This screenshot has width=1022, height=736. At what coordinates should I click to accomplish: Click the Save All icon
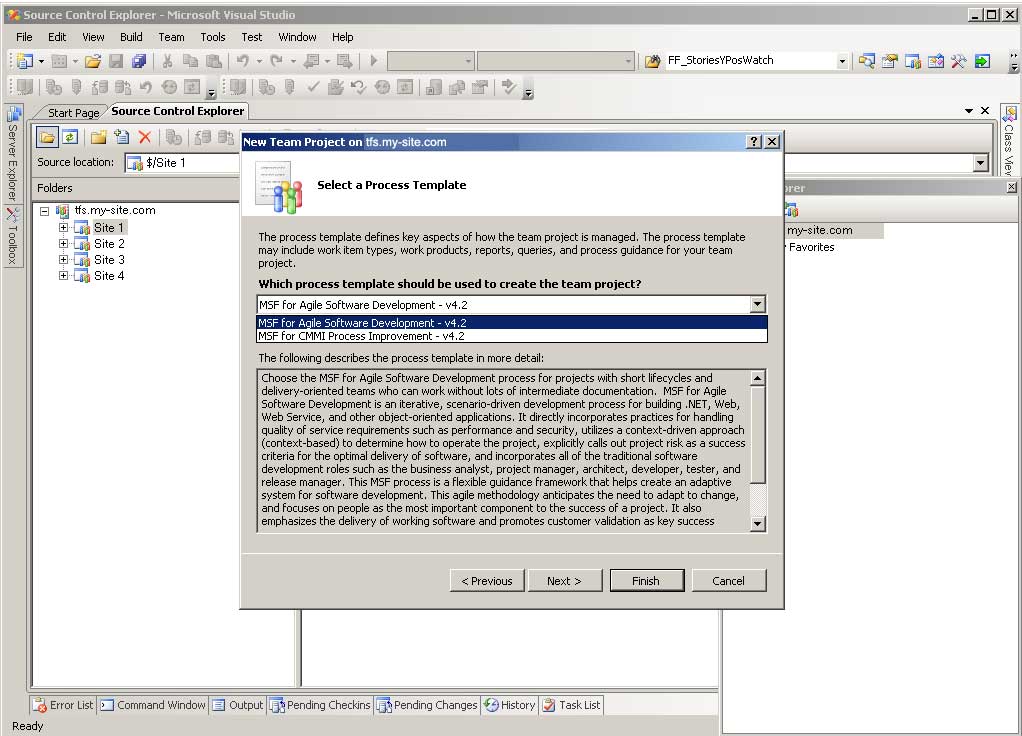[x=139, y=61]
